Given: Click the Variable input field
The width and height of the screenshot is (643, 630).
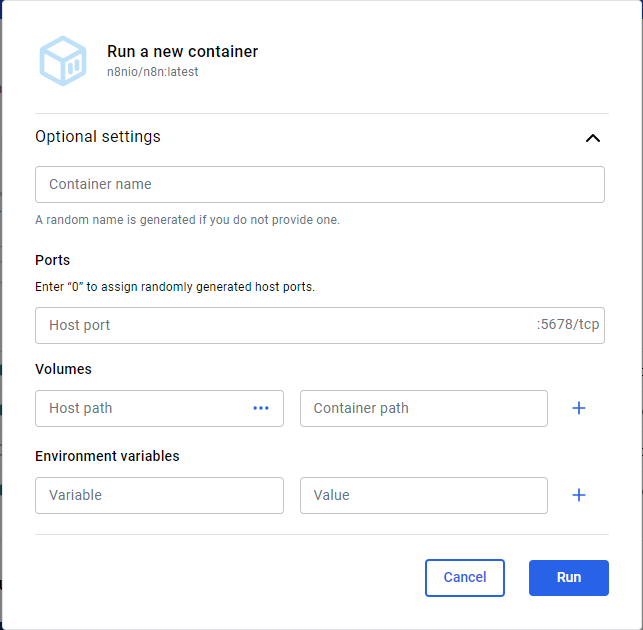Looking at the screenshot, I should click(160, 495).
